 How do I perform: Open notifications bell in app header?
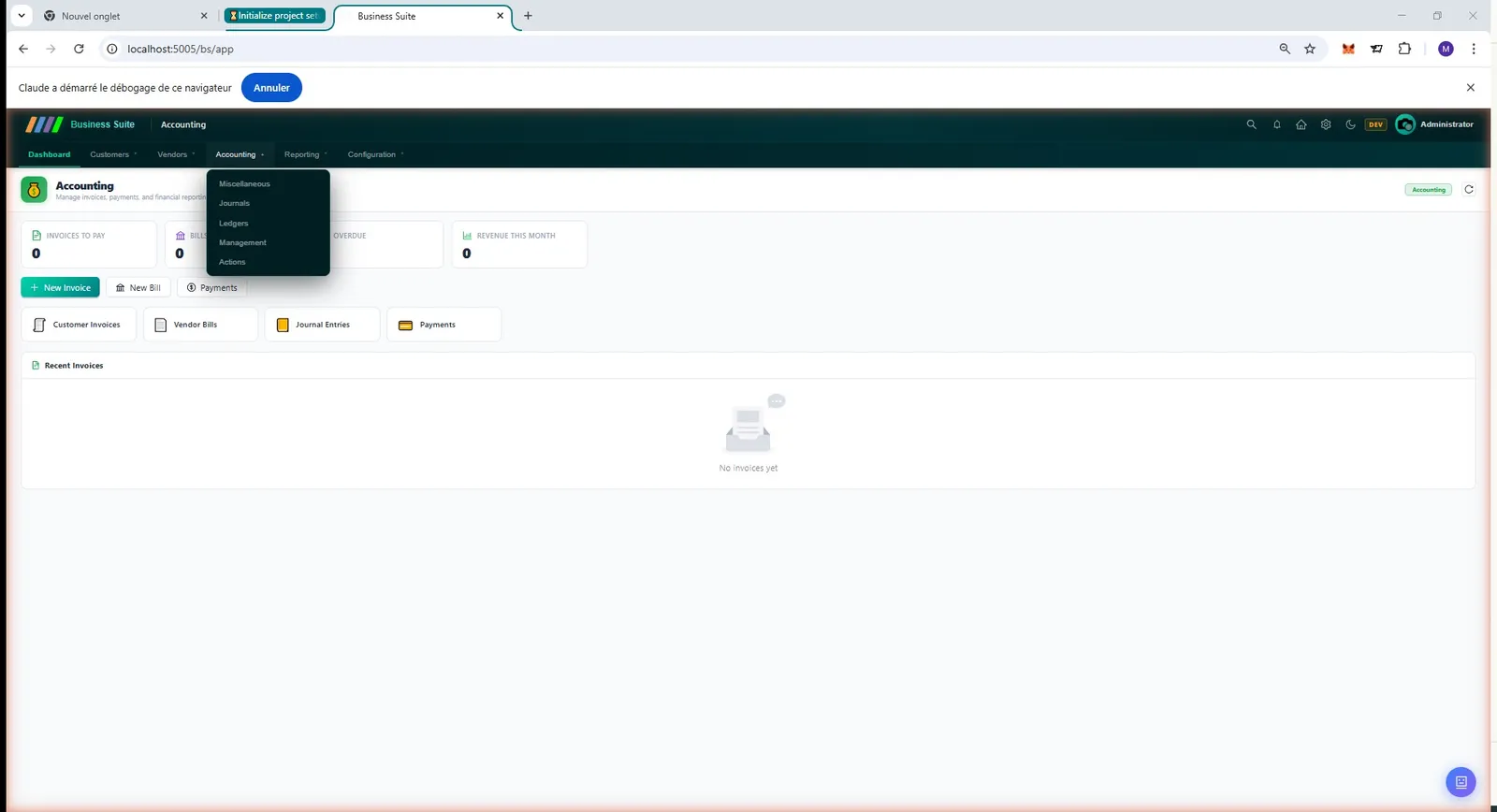1276,124
